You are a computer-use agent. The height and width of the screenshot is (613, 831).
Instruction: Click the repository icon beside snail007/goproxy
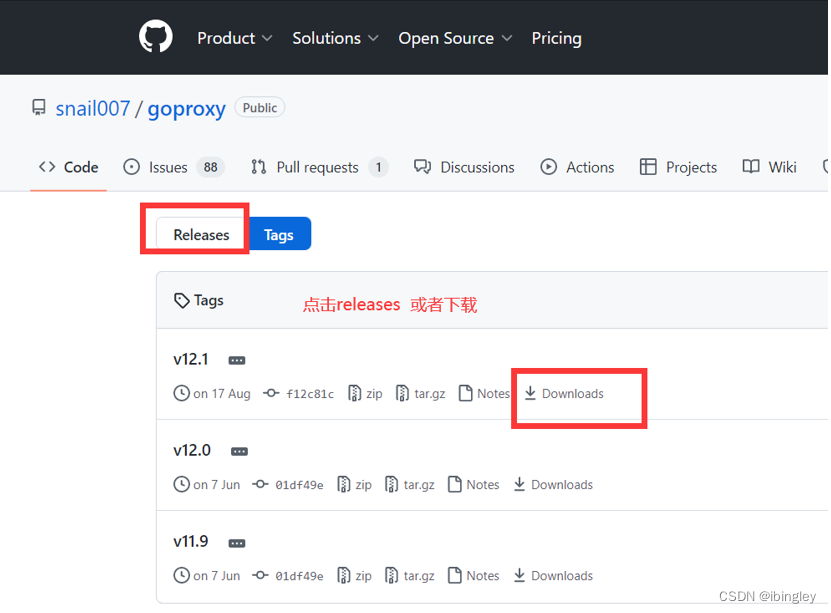pos(38,107)
